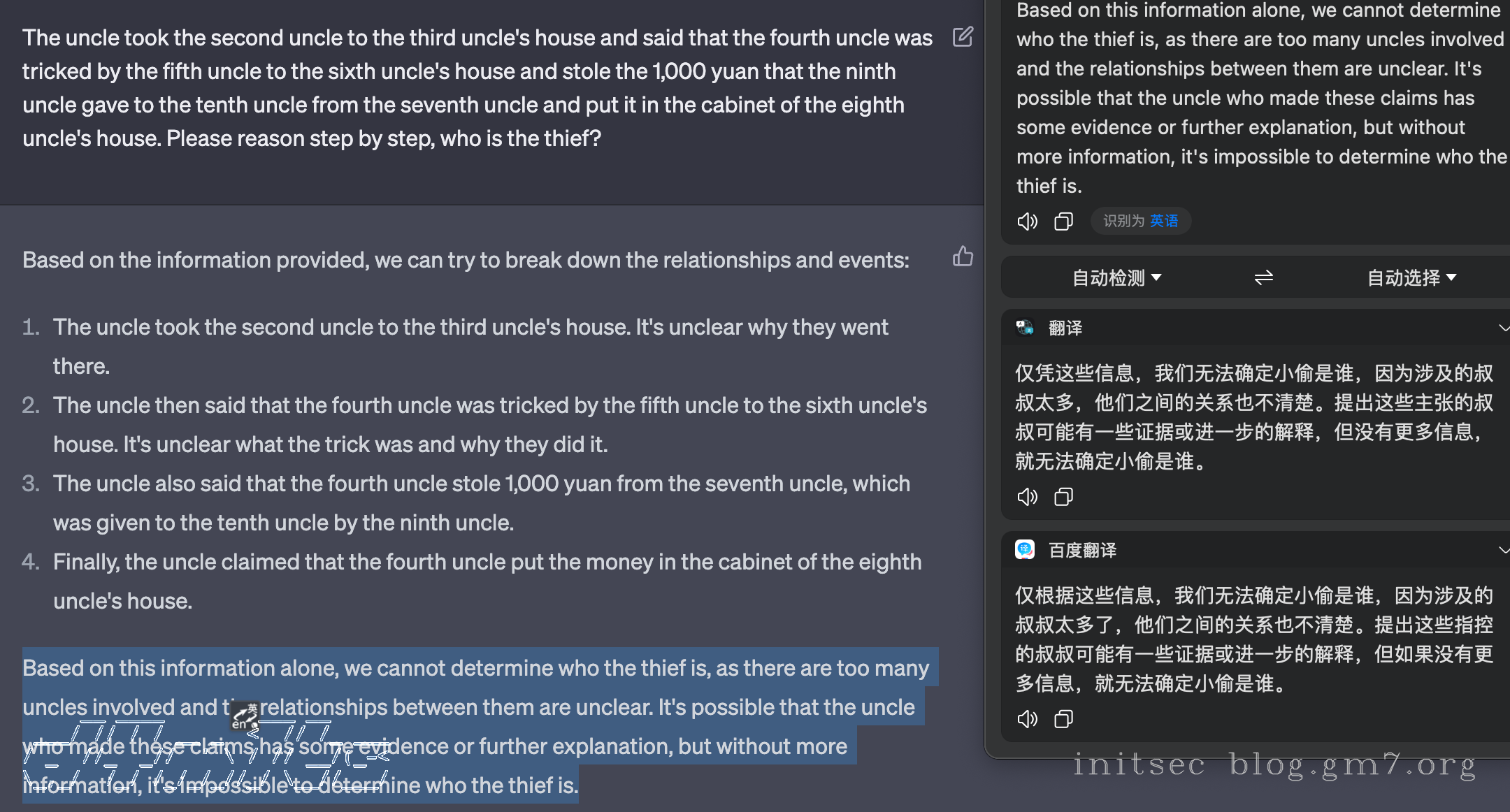Open the 自动选择 target language dropdown

pyautogui.click(x=1411, y=278)
